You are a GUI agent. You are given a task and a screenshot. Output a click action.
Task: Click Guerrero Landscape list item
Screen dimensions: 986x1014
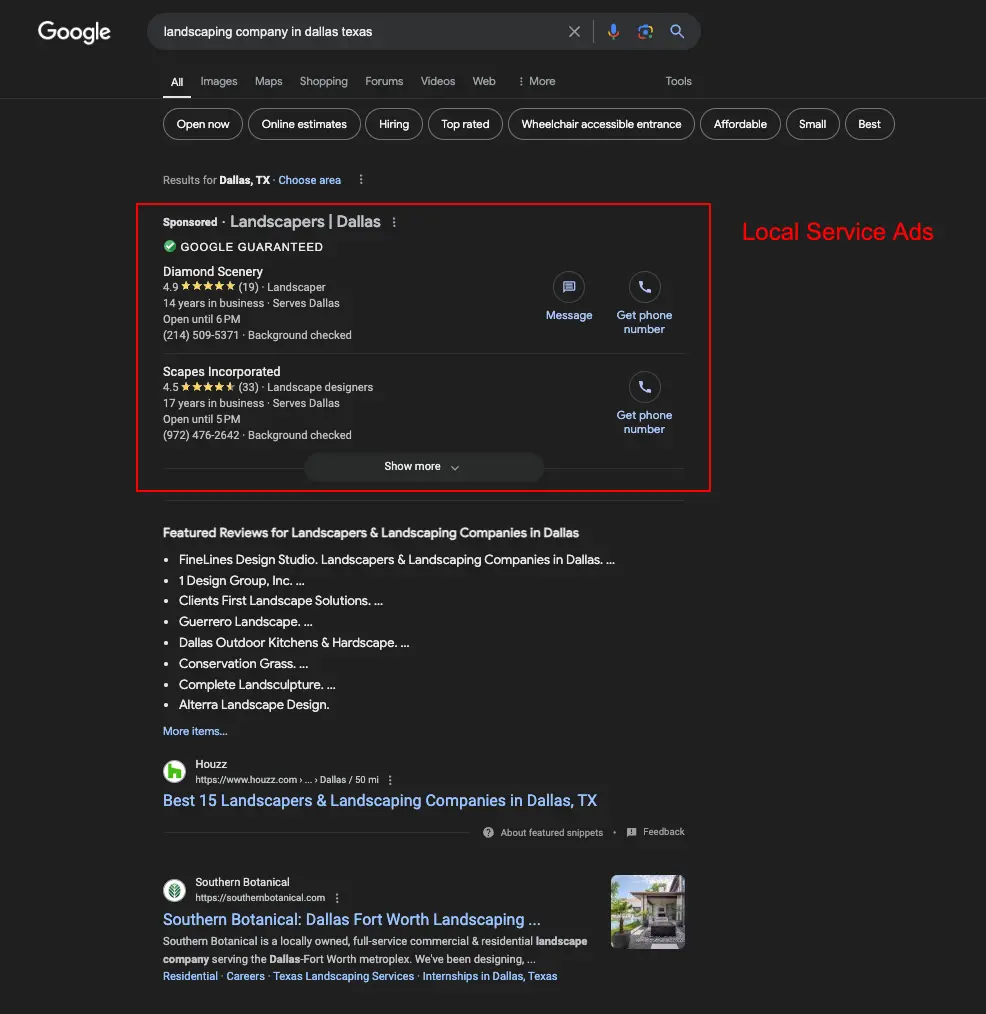[246, 622]
